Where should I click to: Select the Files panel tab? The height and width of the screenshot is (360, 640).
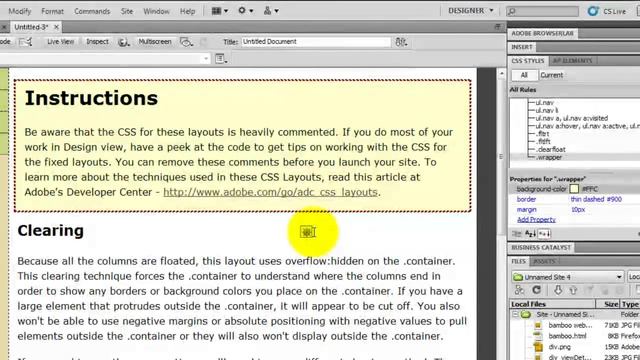[x=518, y=261]
